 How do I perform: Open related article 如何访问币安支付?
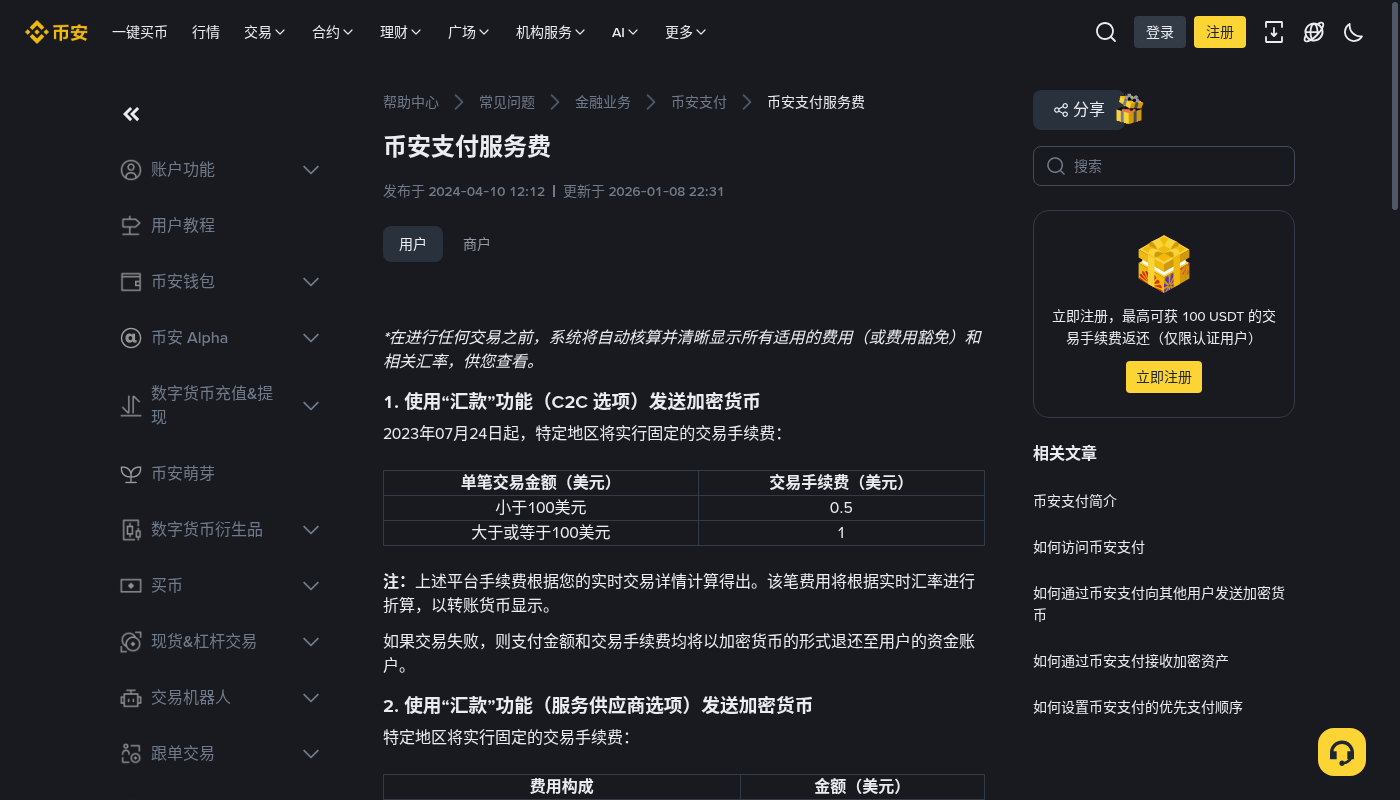point(1089,547)
